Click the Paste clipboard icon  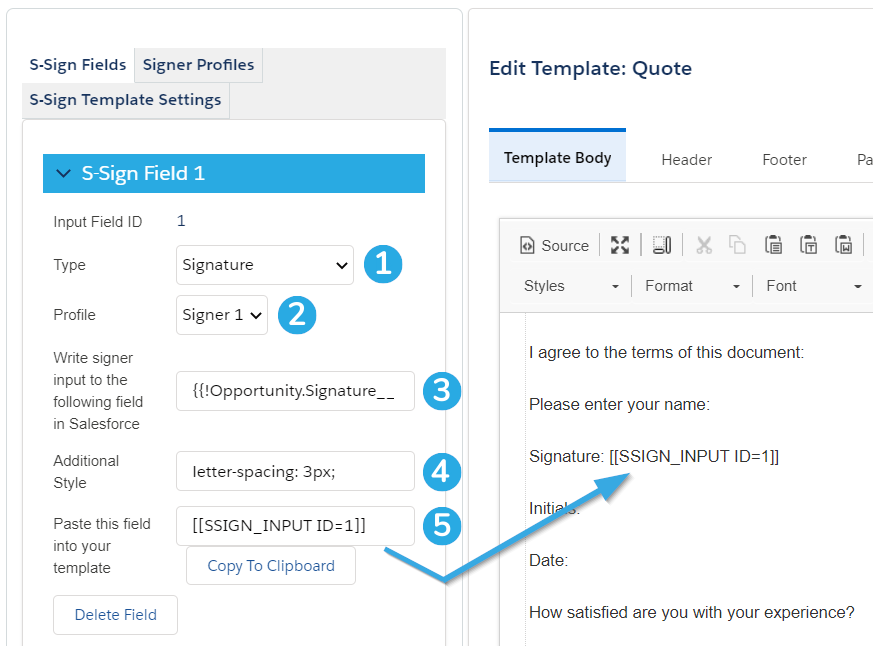pyautogui.click(x=773, y=245)
